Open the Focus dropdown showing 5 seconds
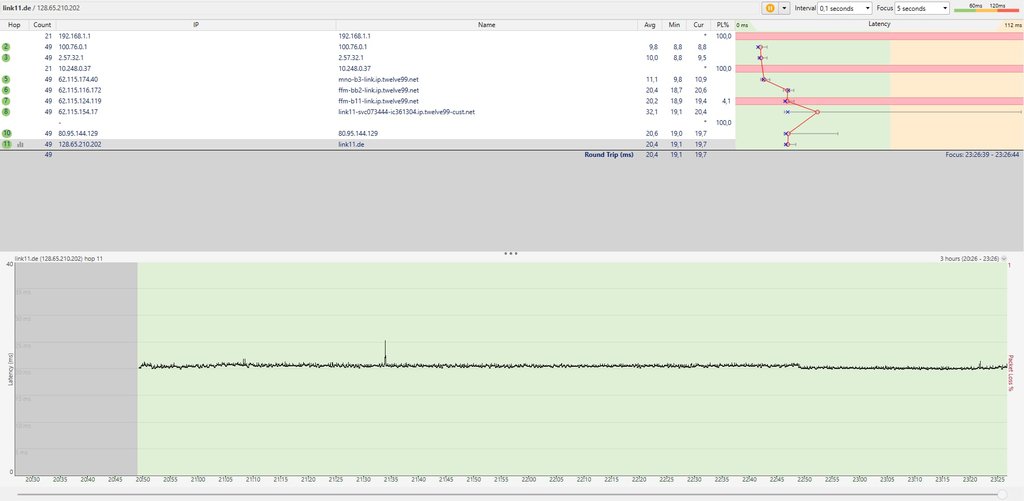1024x501 pixels. point(922,8)
